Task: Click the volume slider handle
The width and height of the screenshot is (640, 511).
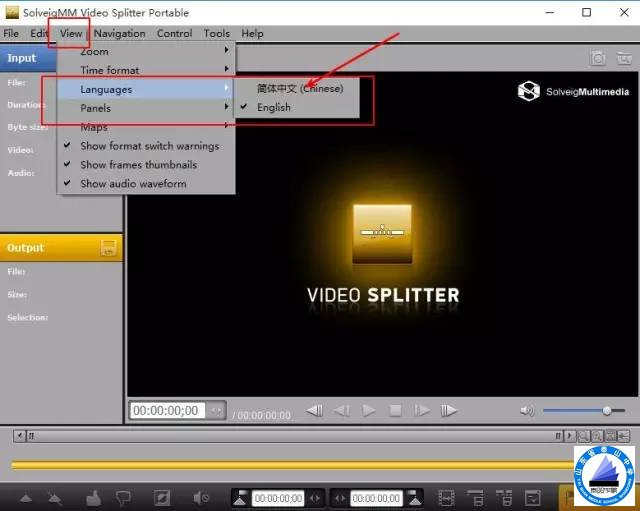Action: pos(606,410)
